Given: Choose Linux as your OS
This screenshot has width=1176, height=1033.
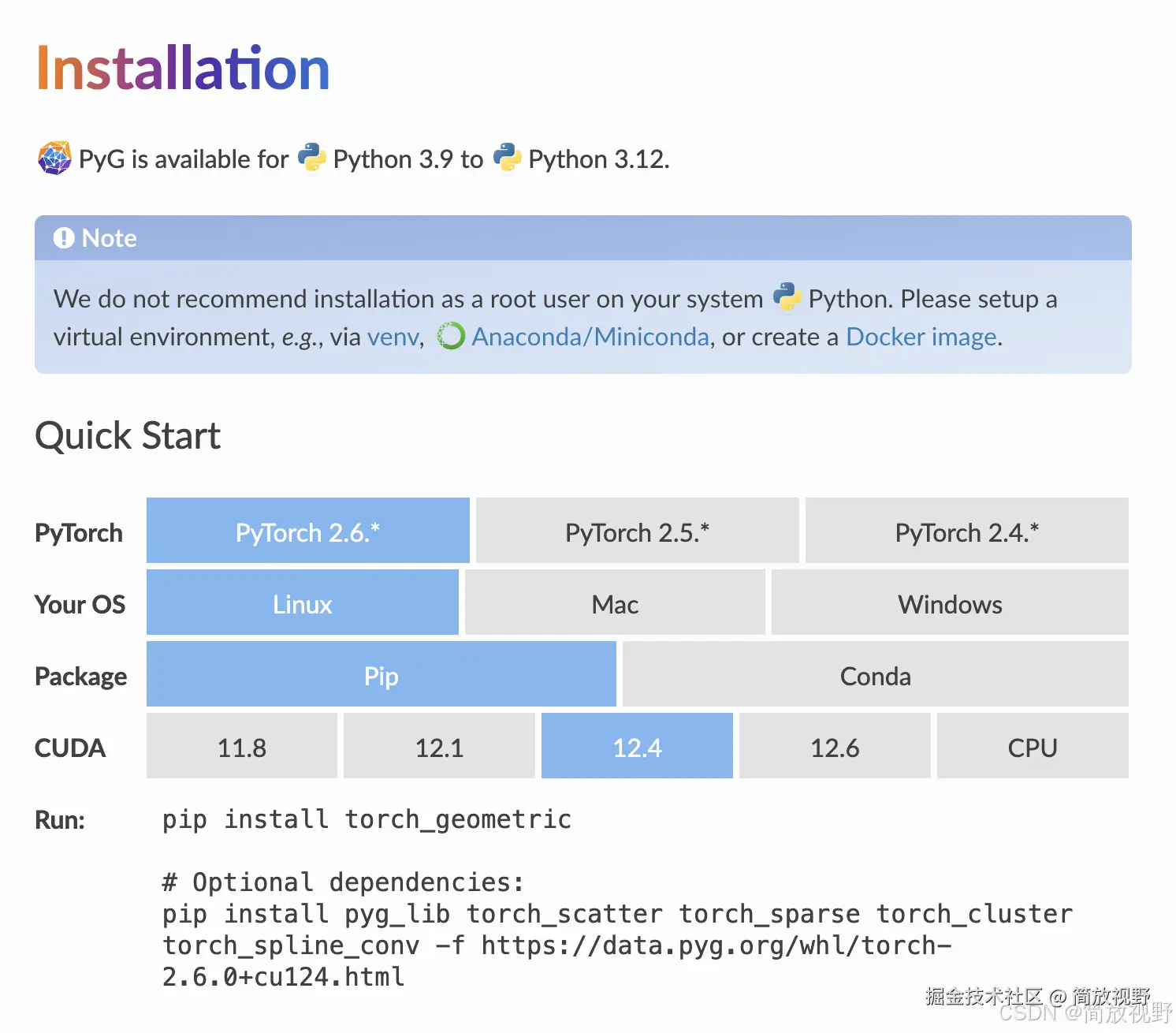Looking at the screenshot, I should (x=303, y=602).
